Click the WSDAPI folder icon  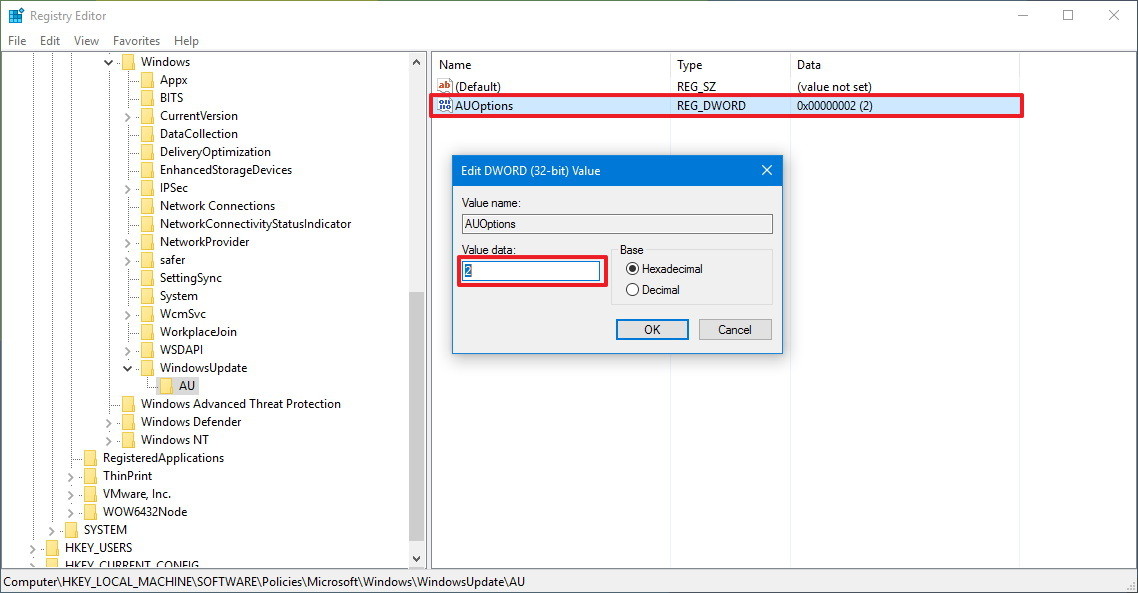click(x=147, y=350)
